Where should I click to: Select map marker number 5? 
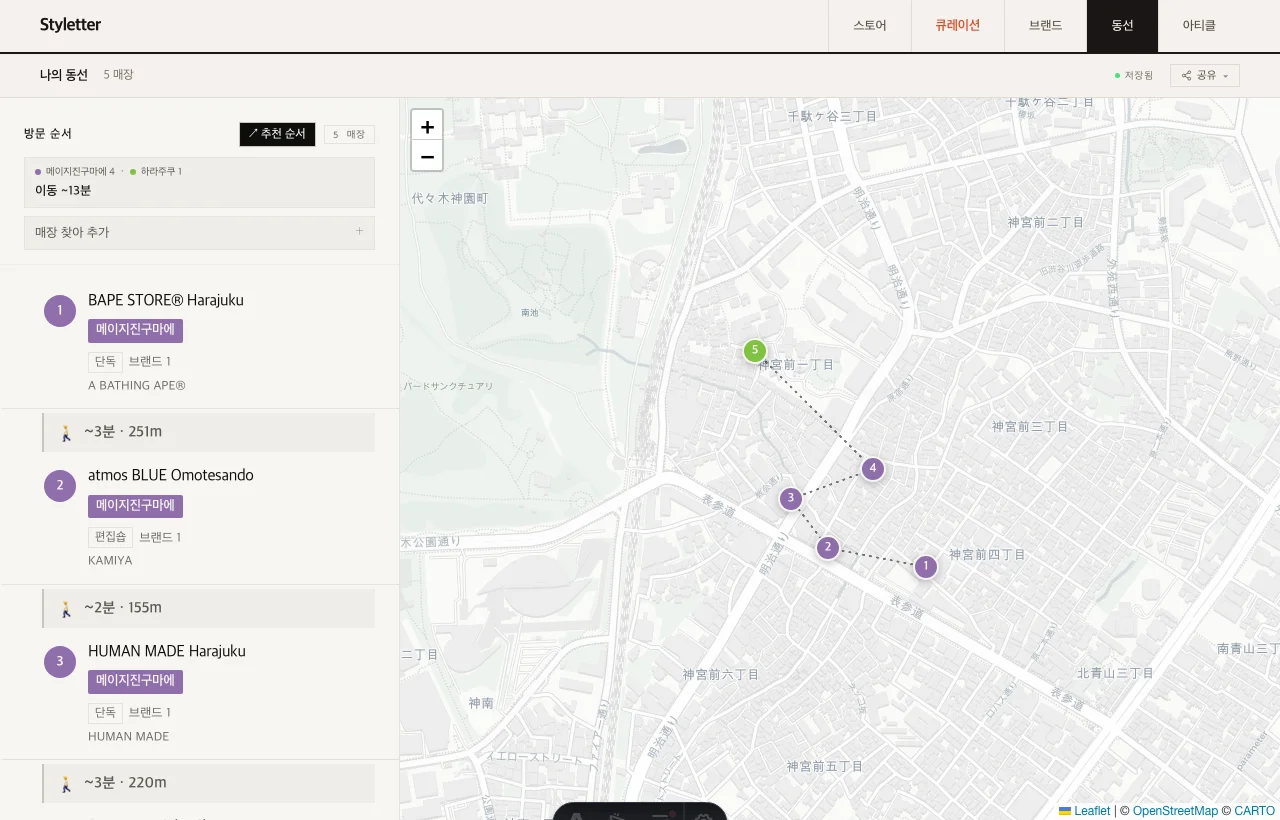click(755, 351)
